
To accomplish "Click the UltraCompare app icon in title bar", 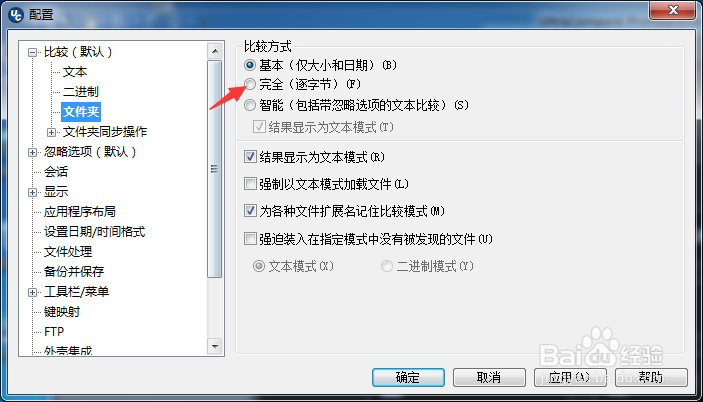I will pos(16,14).
